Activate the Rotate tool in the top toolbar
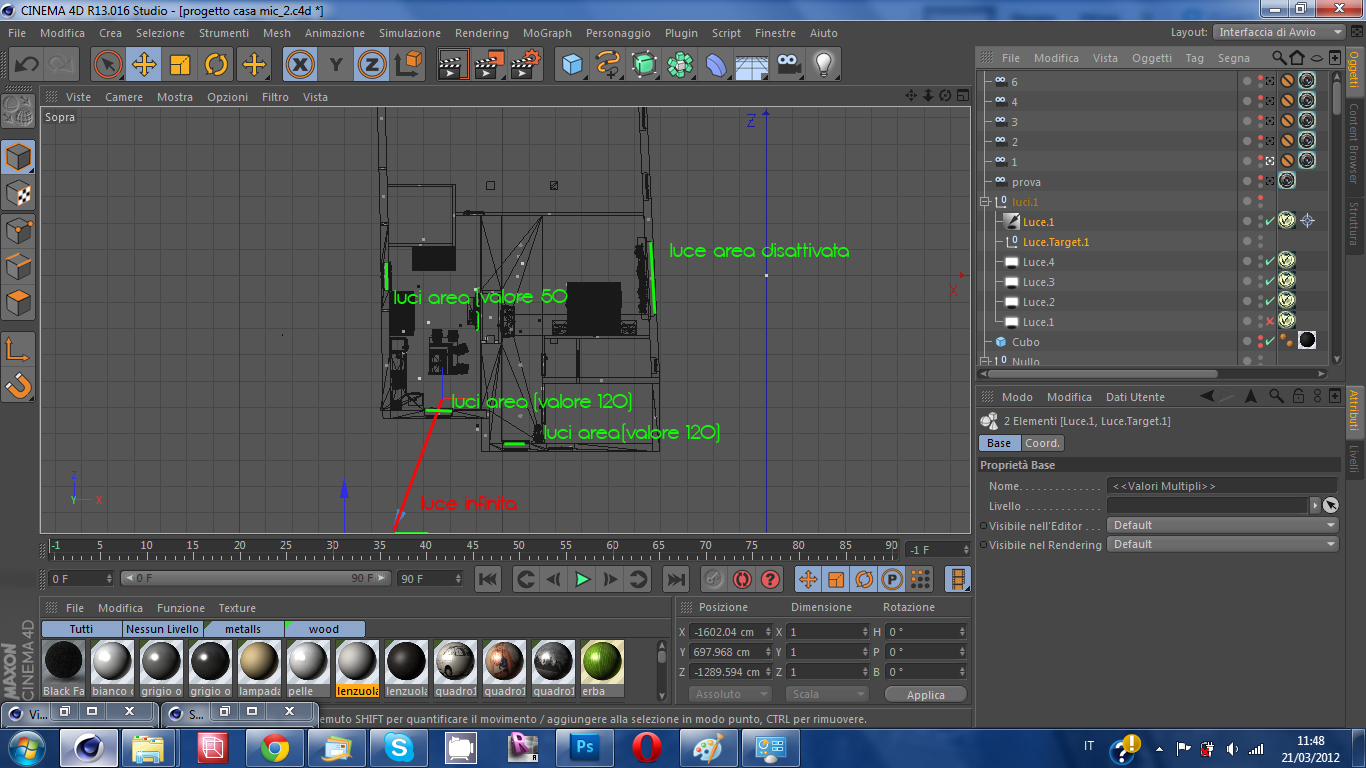The width and height of the screenshot is (1366, 768). (x=216, y=66)
